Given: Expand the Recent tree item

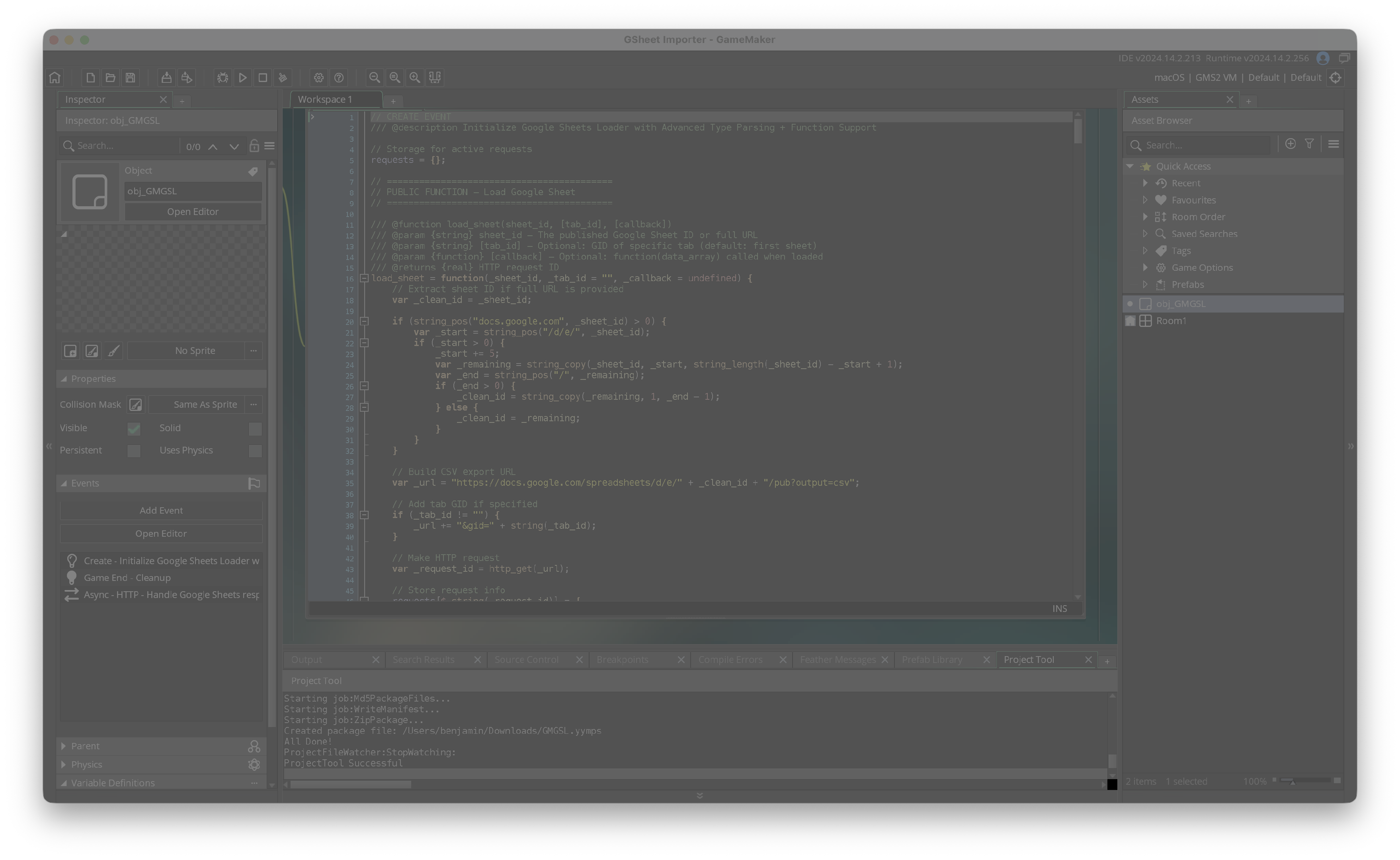Looking at the screenshot, I should tap(1145, 183).
